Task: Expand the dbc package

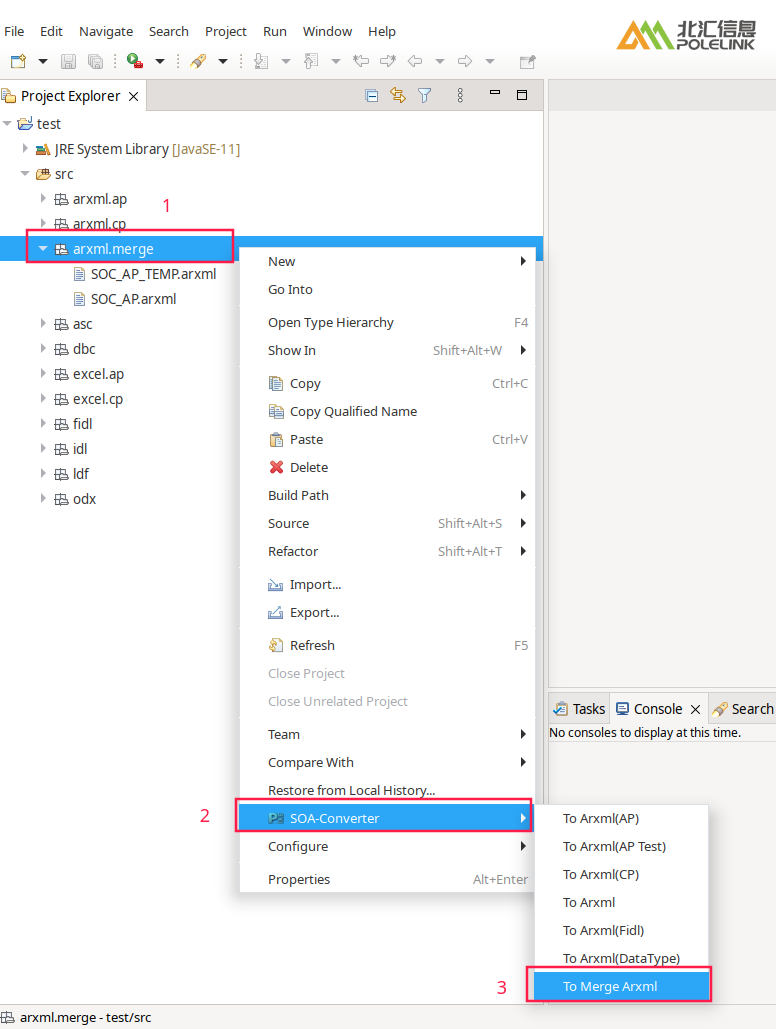Action: pyautogui.click(x=43, y=348)
